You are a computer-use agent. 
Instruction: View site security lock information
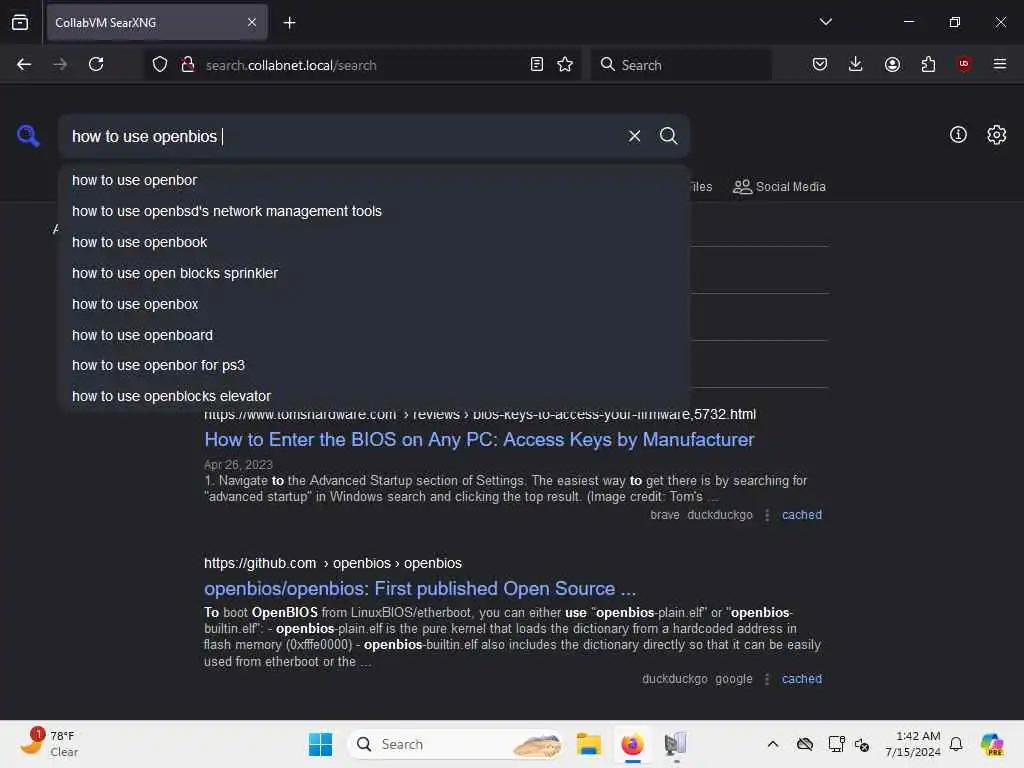[188, 64]
